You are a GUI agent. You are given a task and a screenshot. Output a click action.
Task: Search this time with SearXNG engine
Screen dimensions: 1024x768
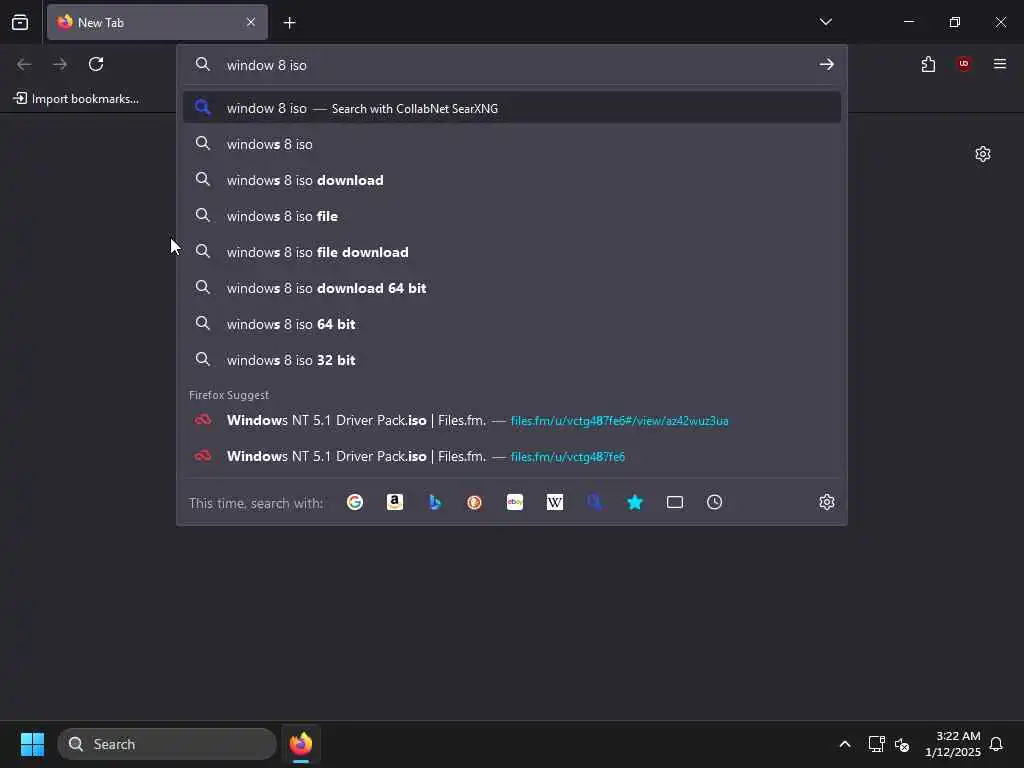(x=594, y=502)
